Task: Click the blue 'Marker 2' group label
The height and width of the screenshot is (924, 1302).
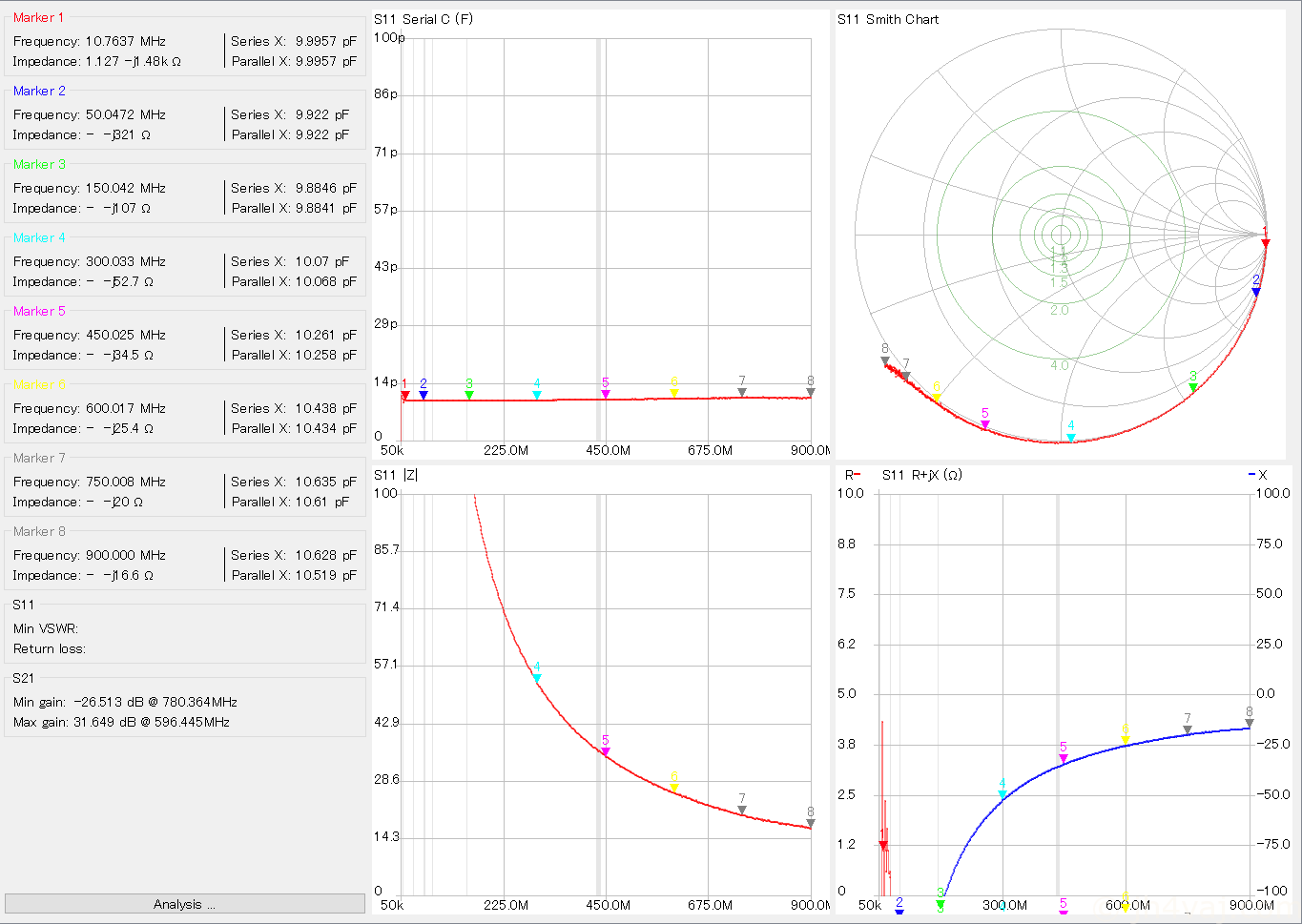Action: (39, 91)
